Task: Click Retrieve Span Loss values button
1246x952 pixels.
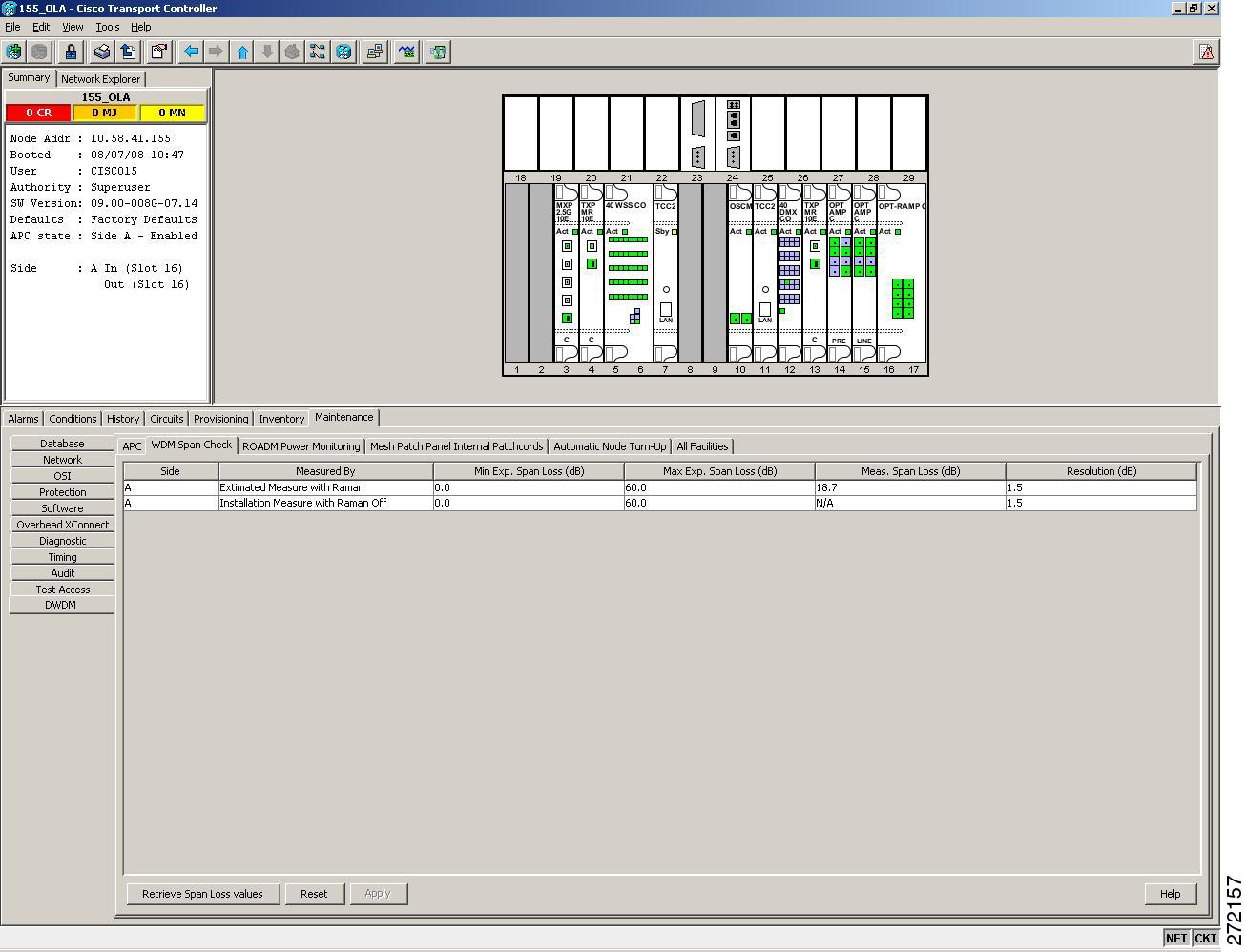Action: [202, 894]
